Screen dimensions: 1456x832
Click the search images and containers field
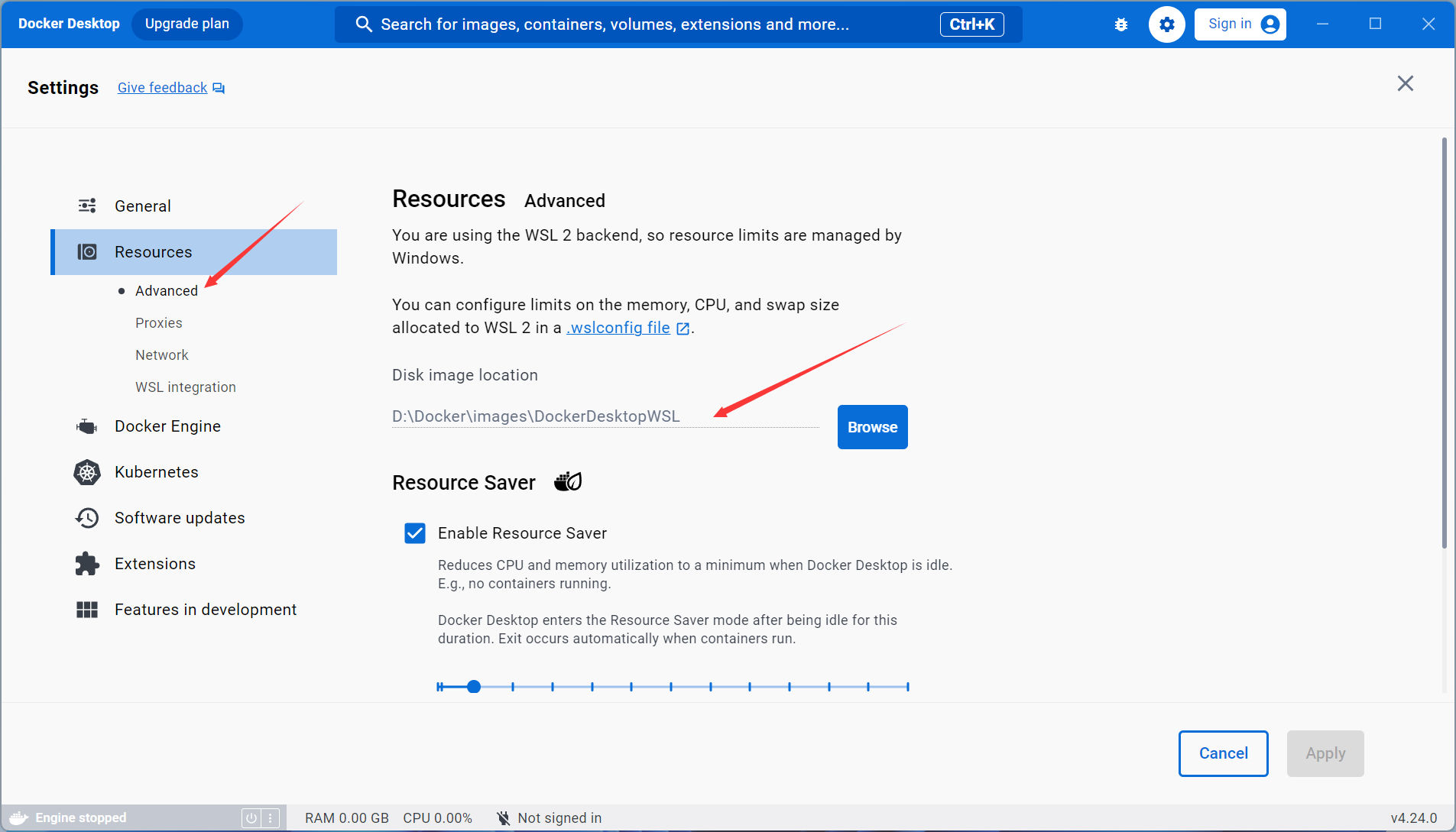[678, 24]
